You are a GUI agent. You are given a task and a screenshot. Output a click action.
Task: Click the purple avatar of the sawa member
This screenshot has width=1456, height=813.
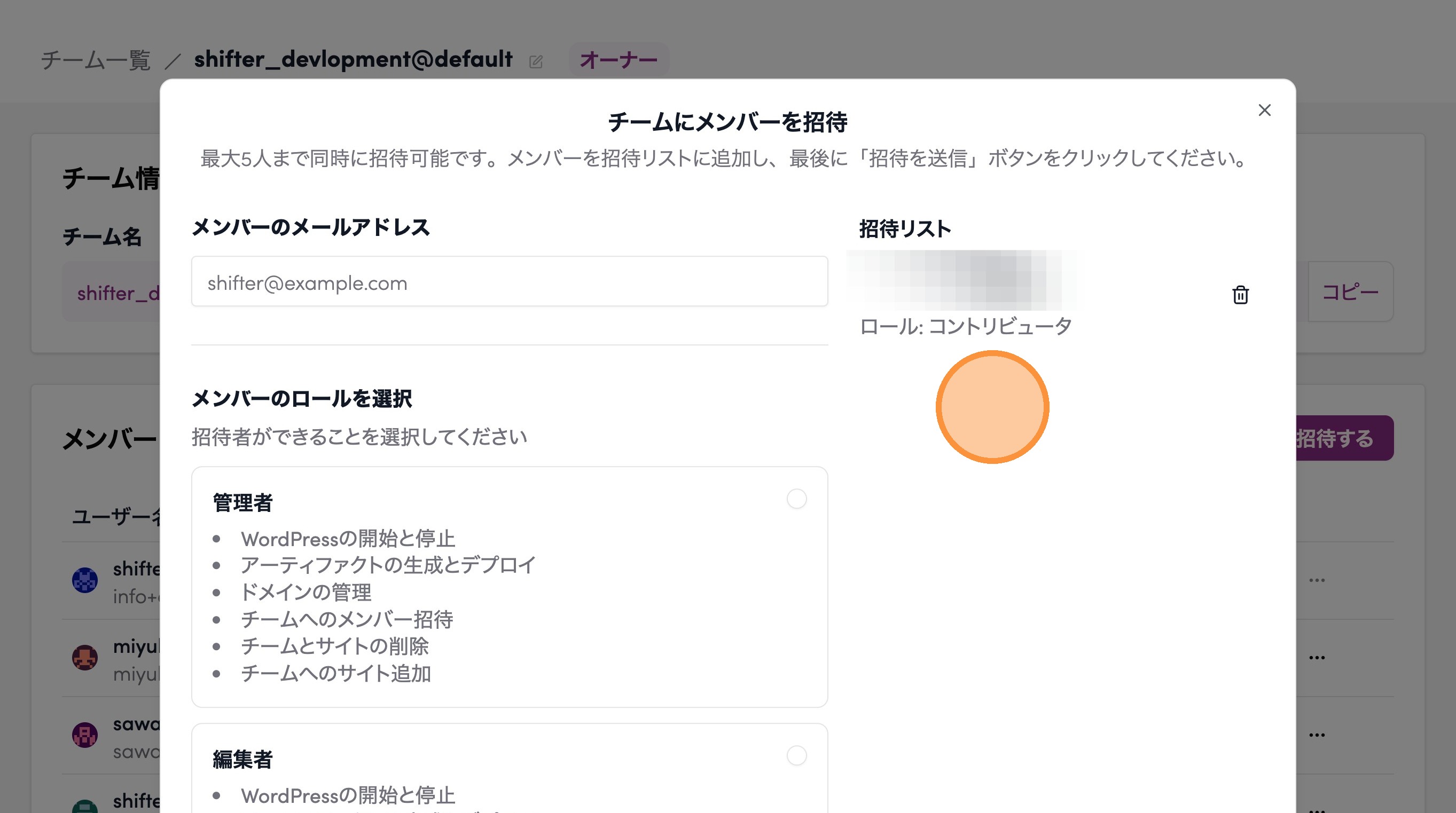(85, 735)
